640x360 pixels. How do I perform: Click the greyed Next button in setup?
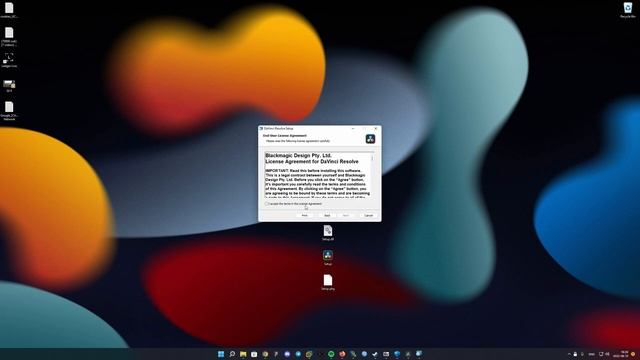pos(346,215)
